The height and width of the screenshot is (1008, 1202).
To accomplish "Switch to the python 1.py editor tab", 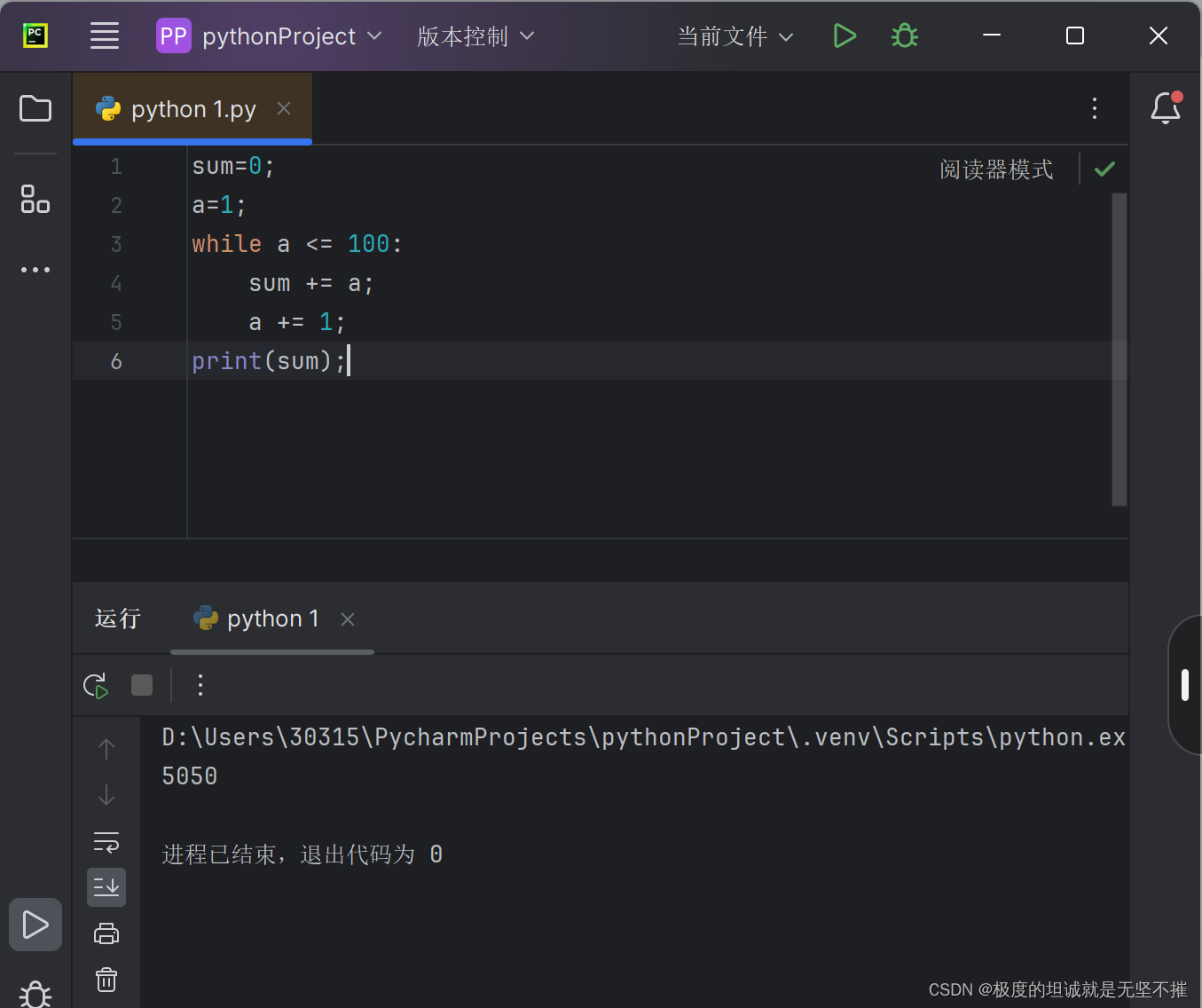I will (x=192, y=108).
